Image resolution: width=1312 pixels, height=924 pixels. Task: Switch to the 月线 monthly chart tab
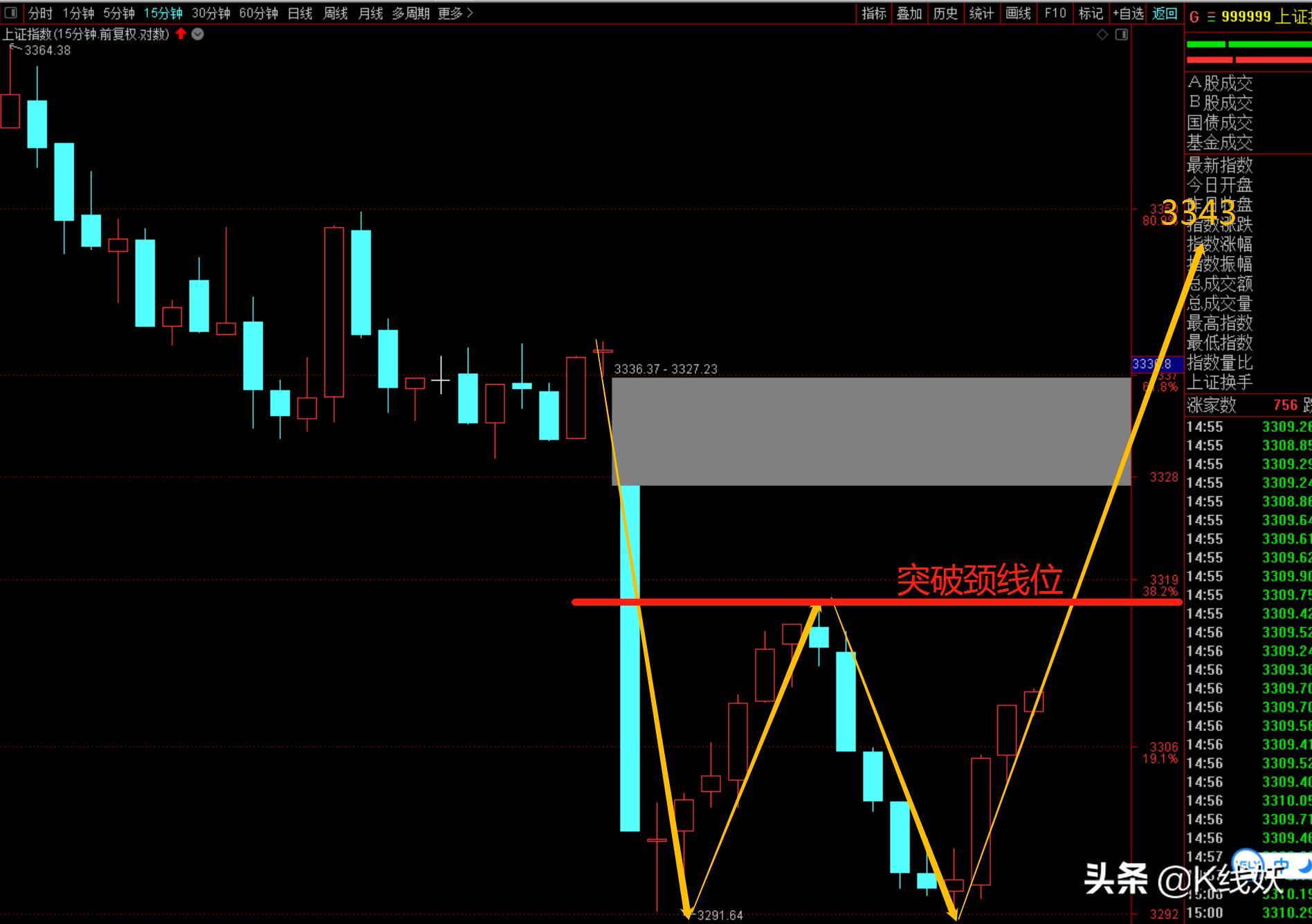371,13
